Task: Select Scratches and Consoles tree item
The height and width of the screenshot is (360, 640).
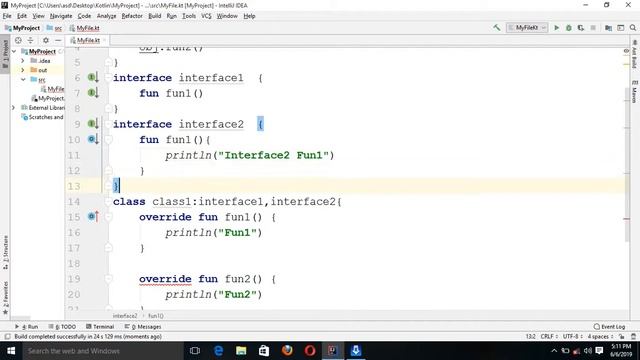Action: tap(43, 117)
